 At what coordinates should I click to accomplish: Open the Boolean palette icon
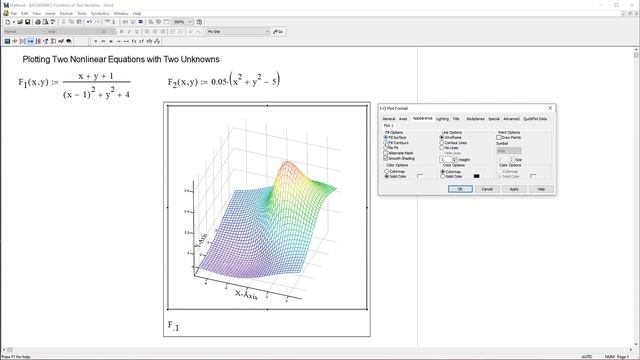point(46,41)
